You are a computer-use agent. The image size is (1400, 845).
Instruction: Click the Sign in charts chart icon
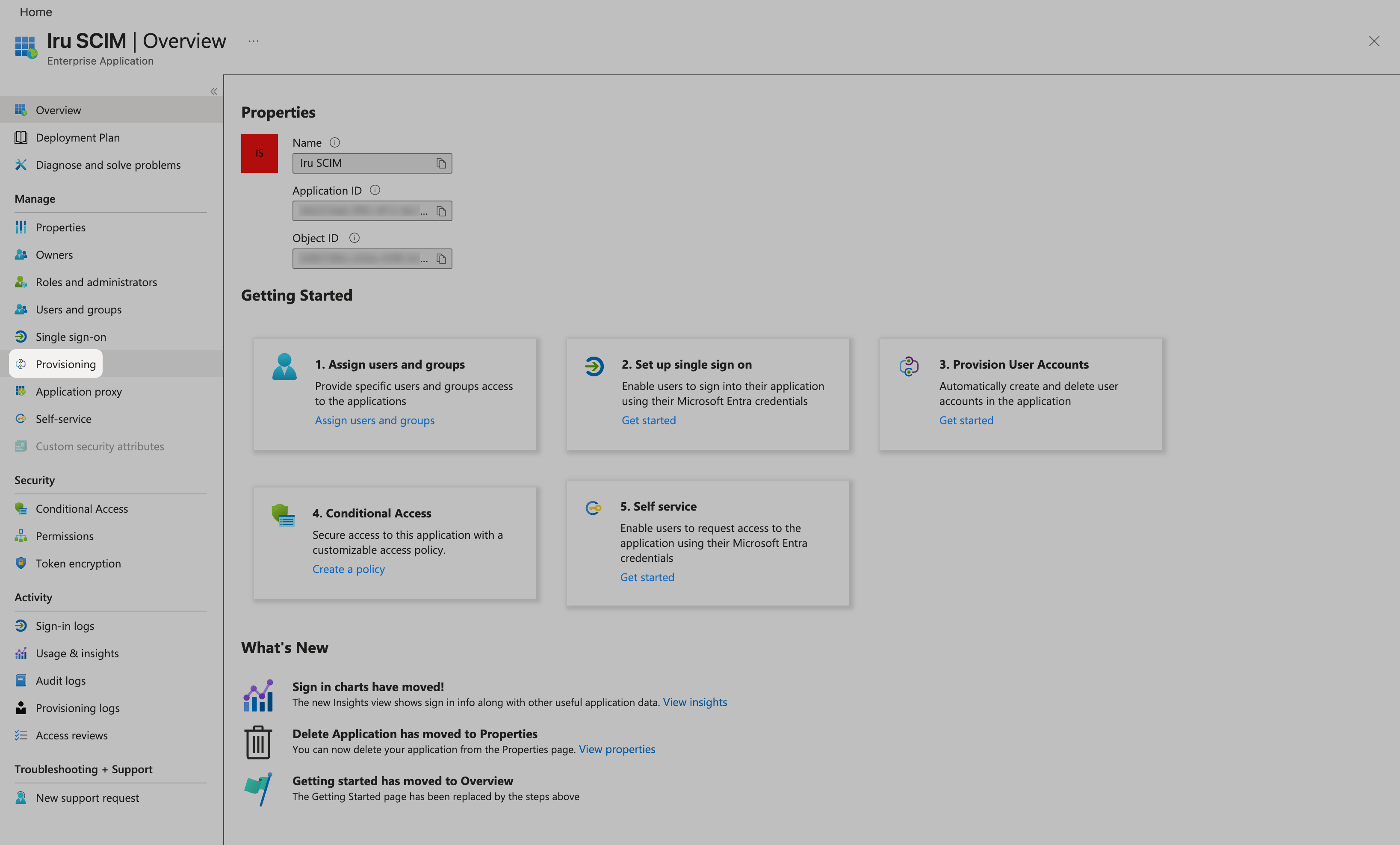pyautogui.click(x=259, y=695)
